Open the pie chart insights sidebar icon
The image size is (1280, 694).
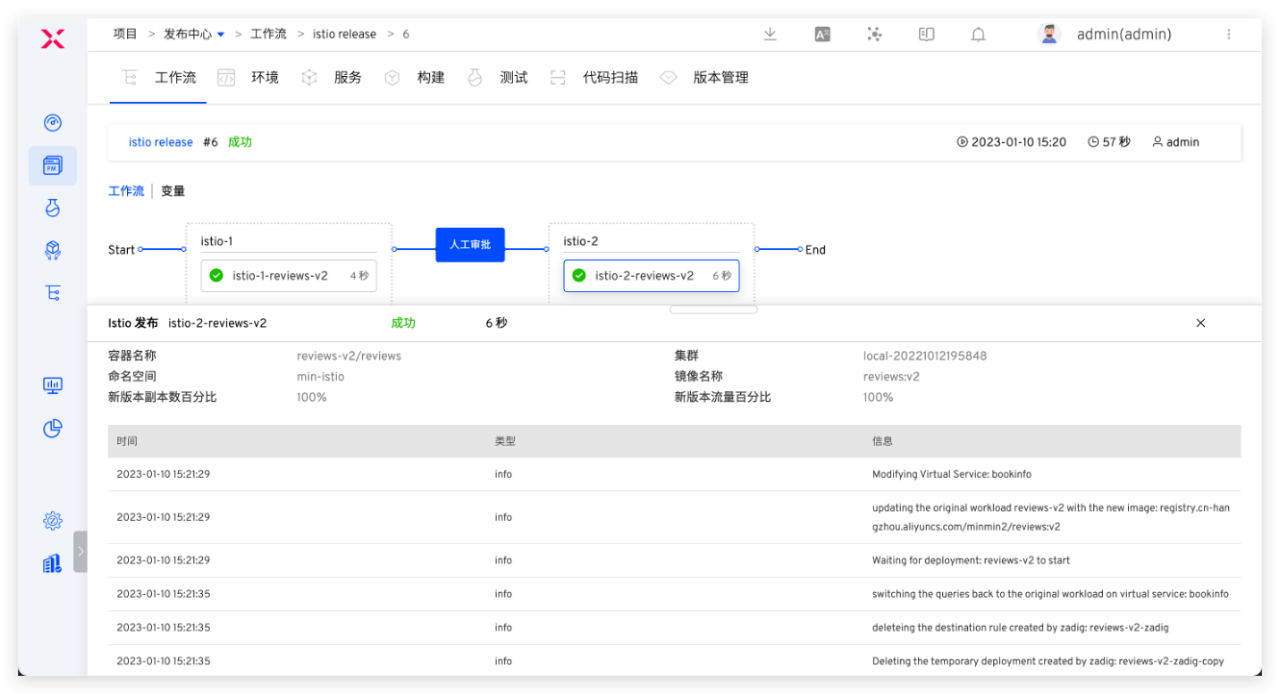53,428
